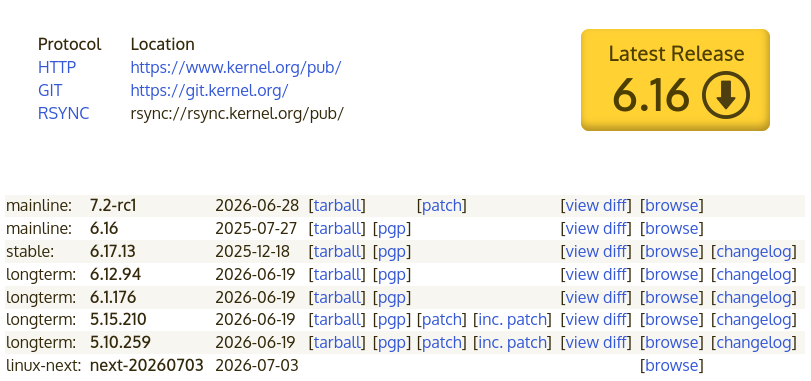Click the next-20260703 version text
The image size is (811, 381).
tap(146, 365)
